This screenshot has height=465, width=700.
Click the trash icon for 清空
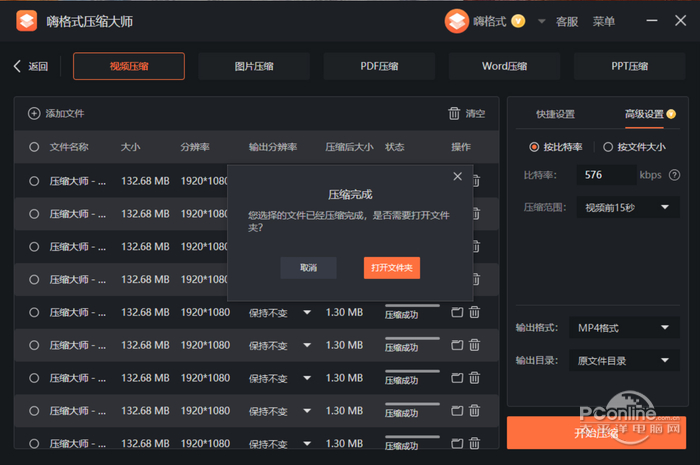point(454,113)
